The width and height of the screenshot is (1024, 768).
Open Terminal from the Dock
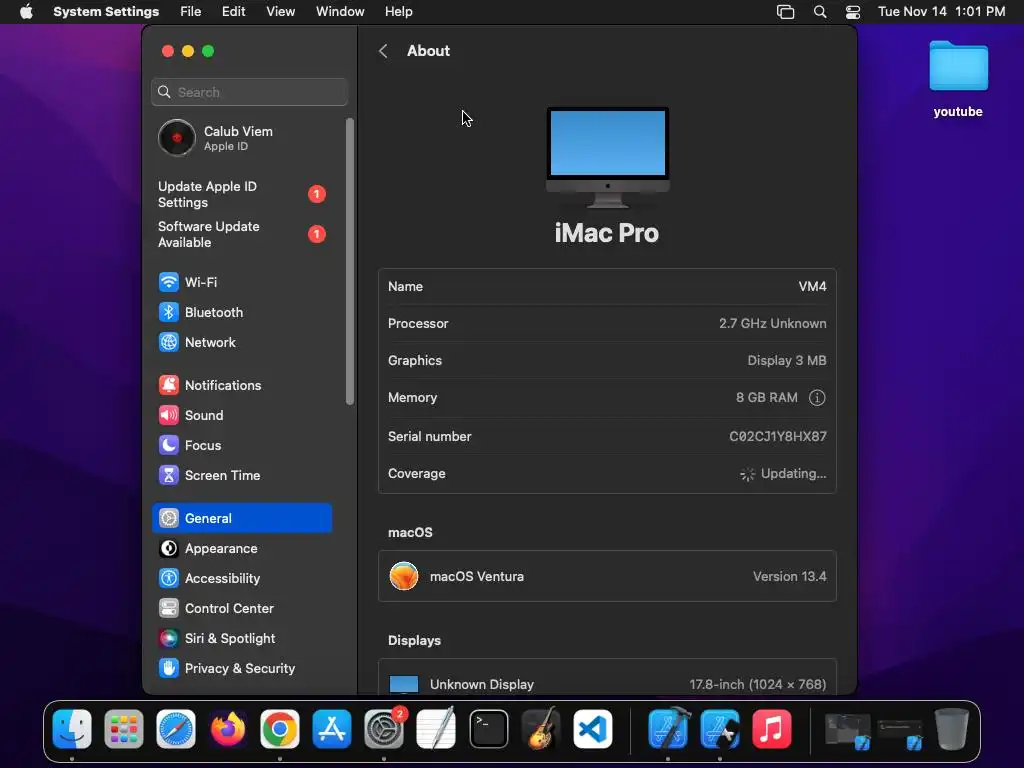(488, 729)
